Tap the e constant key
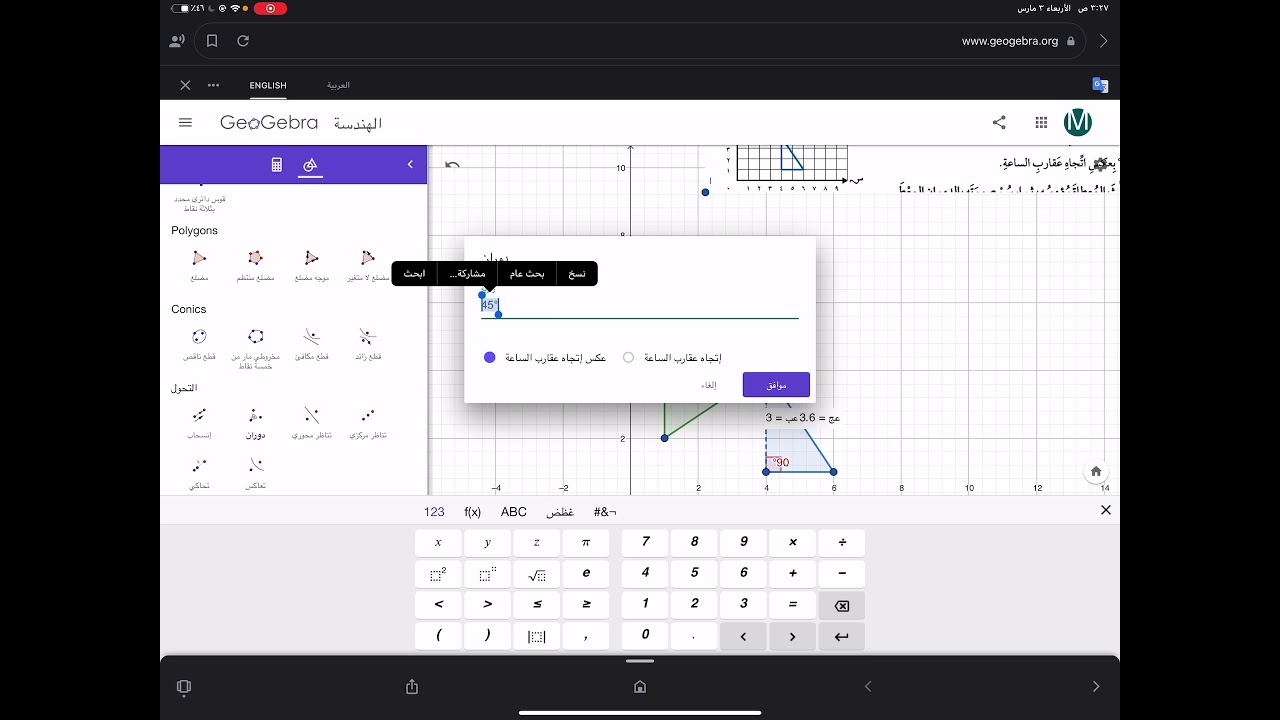Image resolution: width=1280 pixels, height=720 pixels. [586, 575]
